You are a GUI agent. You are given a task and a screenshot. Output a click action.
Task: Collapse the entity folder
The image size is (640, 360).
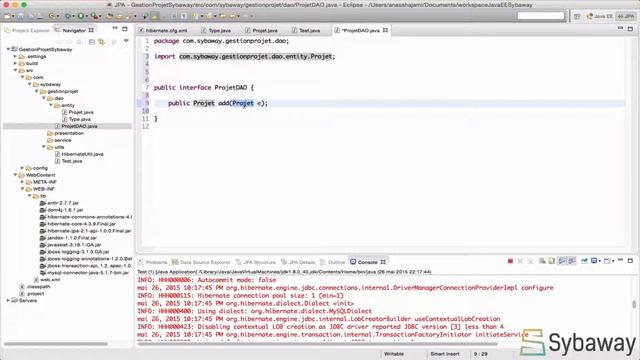(x=51, y=105)
